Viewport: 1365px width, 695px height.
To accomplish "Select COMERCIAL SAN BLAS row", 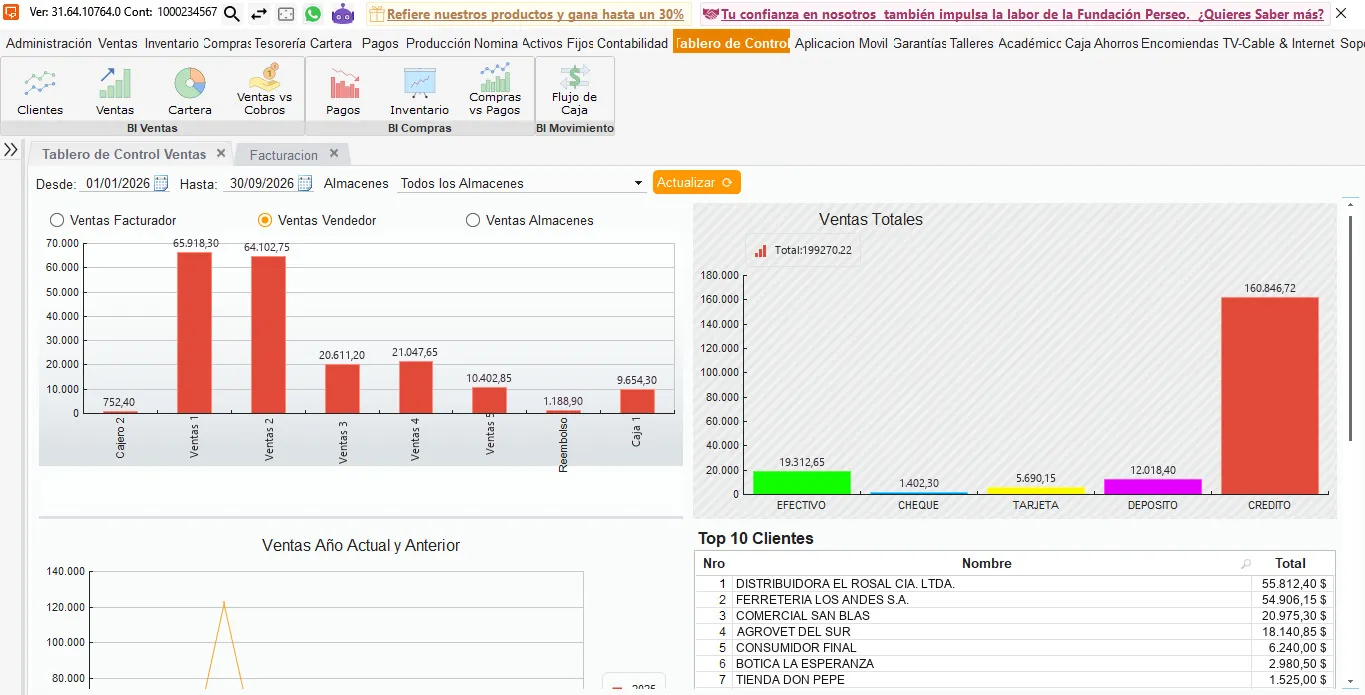I will (1015, 615).
